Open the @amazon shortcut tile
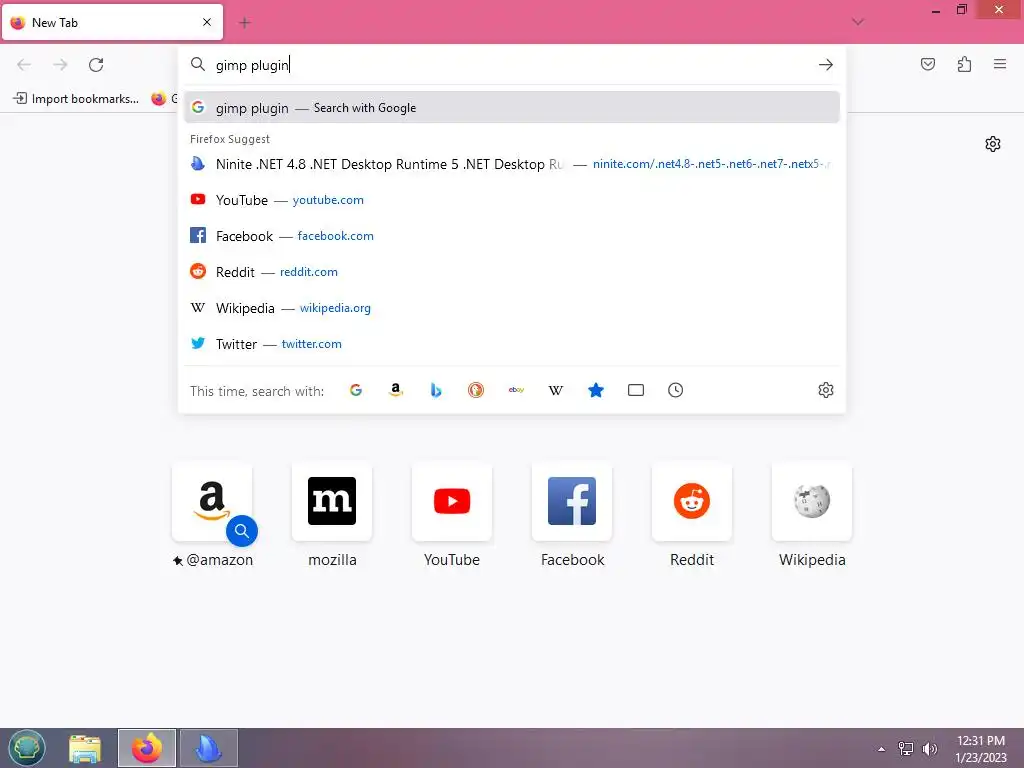The image size is (1024, 768). point(212,514)
